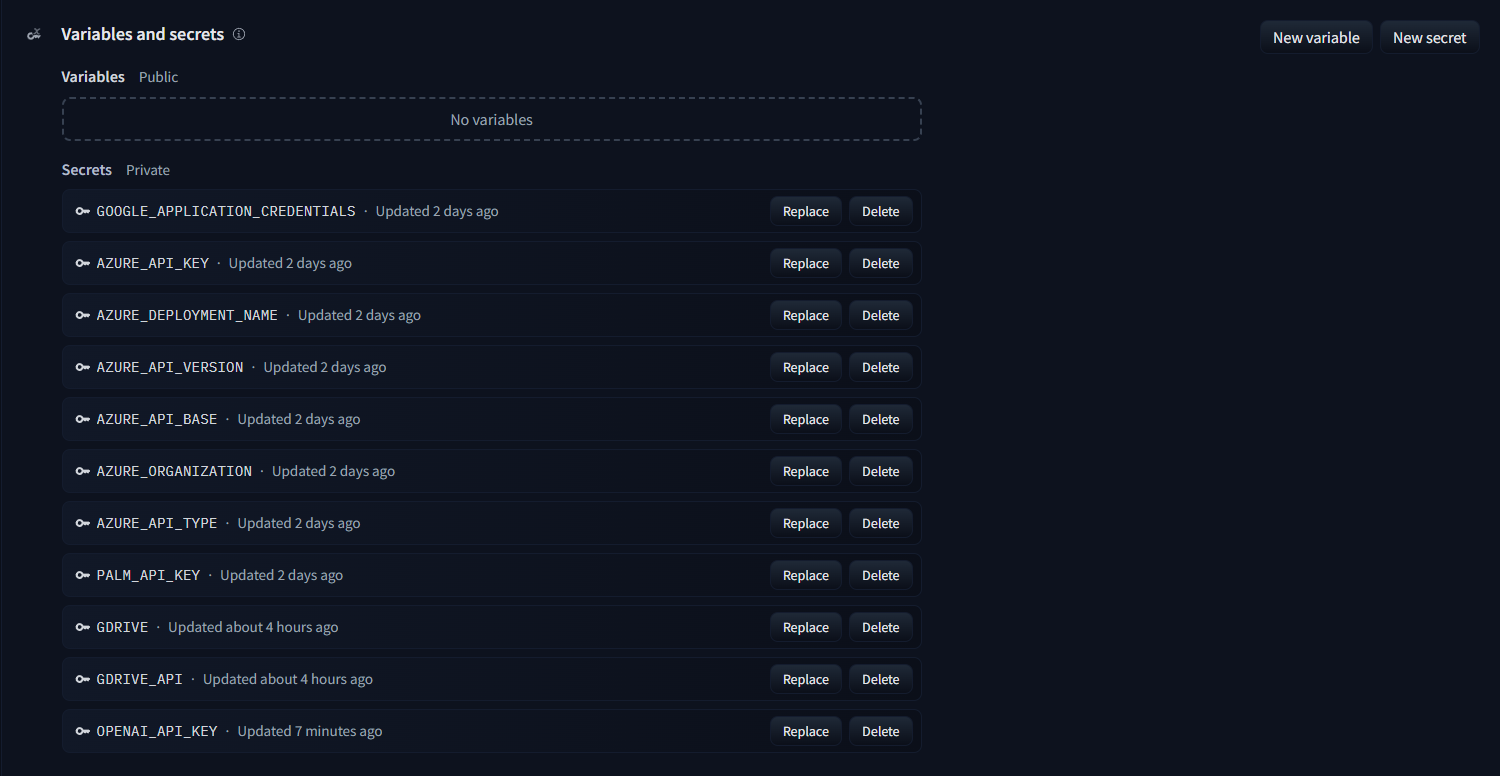Click the key icon beside AZURE_ORGANIZATION
The height and width of the screenshot is (776, 1500).
[83, 471]
